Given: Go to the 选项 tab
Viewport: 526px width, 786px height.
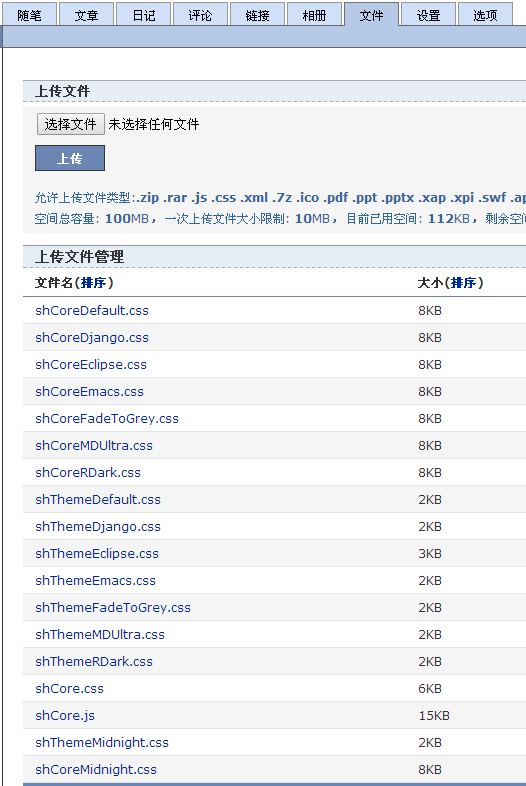Looking at the screenshot, I should tap(485, 15).
